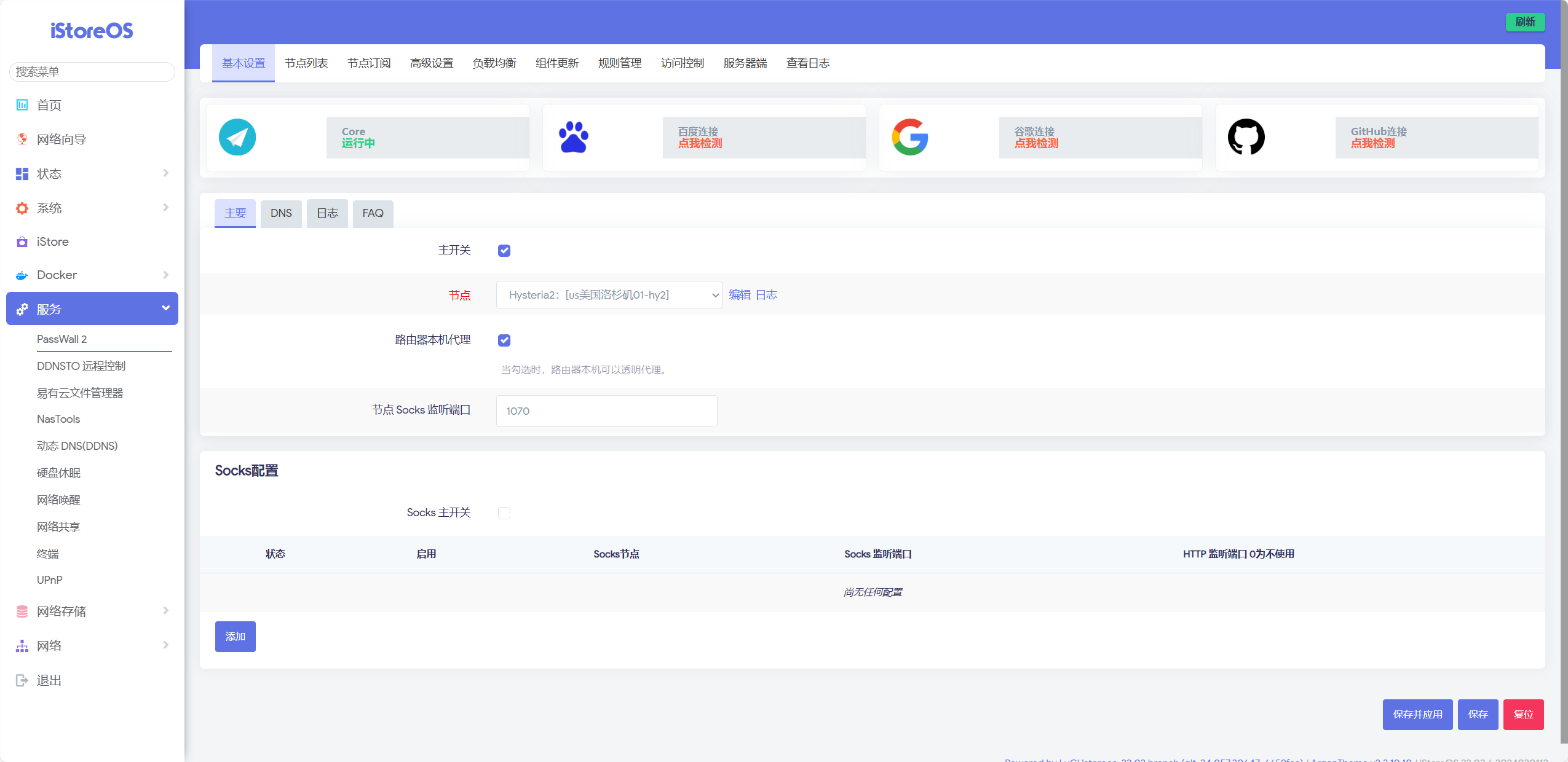This screenshot has height=762, width=1568.
Task: Switch to the FAQ sub-tab
Action: (373, 213)
